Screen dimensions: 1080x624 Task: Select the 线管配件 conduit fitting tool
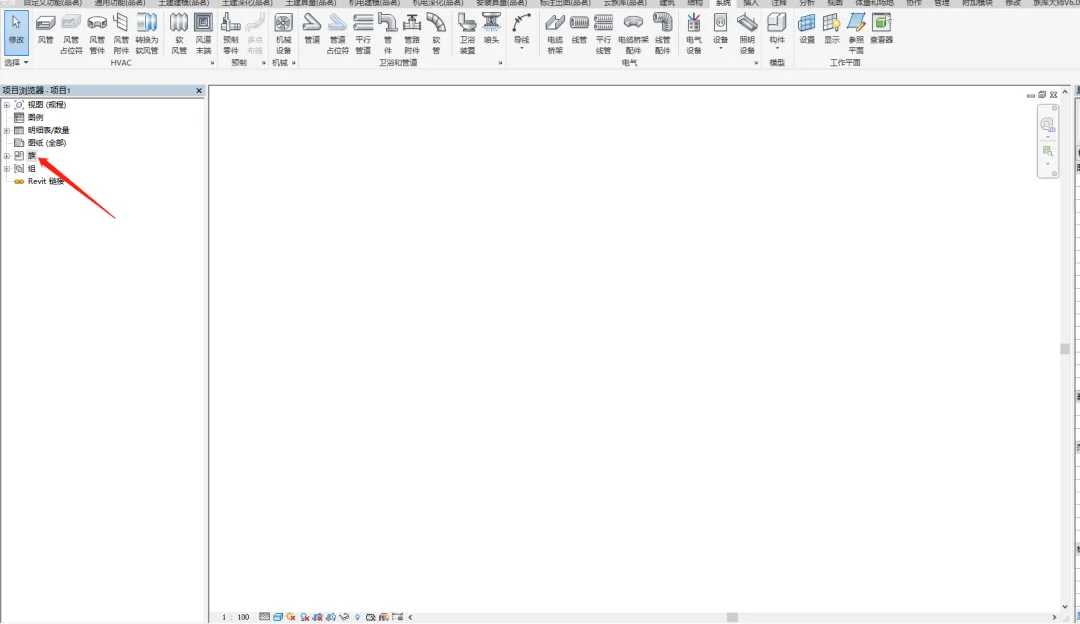(x=663, y=34)
